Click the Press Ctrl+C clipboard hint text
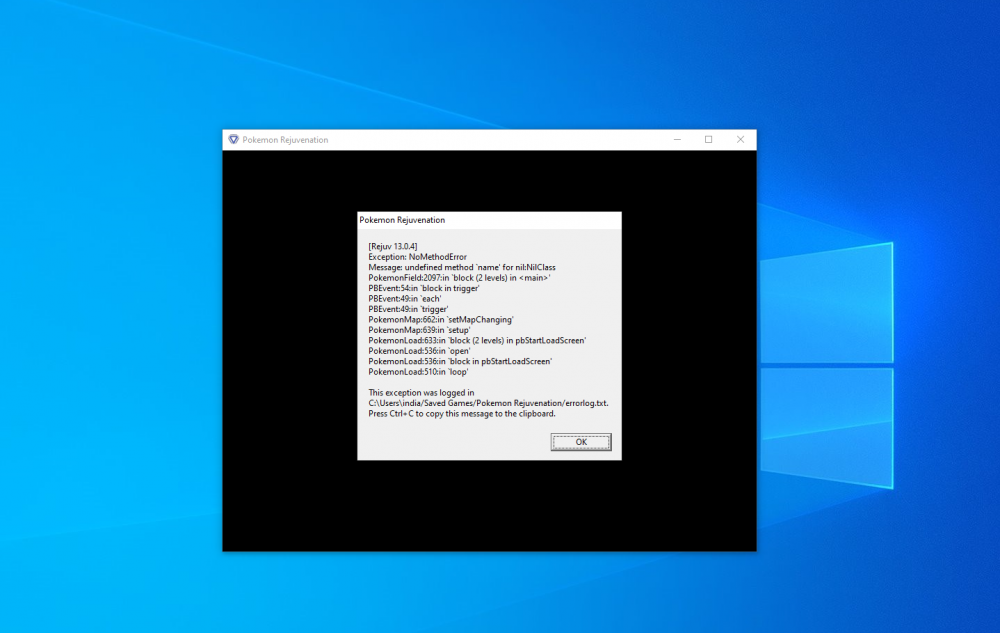The image size is (1000, 633). click(462, 413)
